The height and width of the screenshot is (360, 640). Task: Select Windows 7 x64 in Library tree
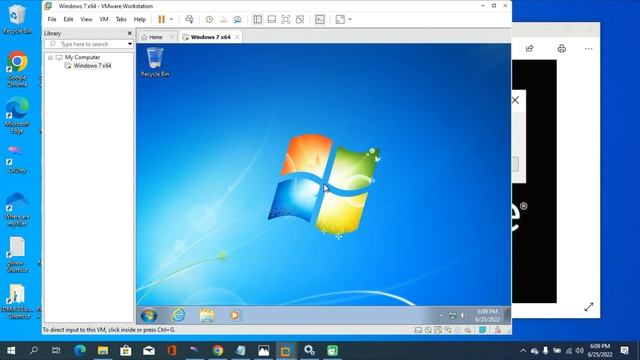[92, 65]
